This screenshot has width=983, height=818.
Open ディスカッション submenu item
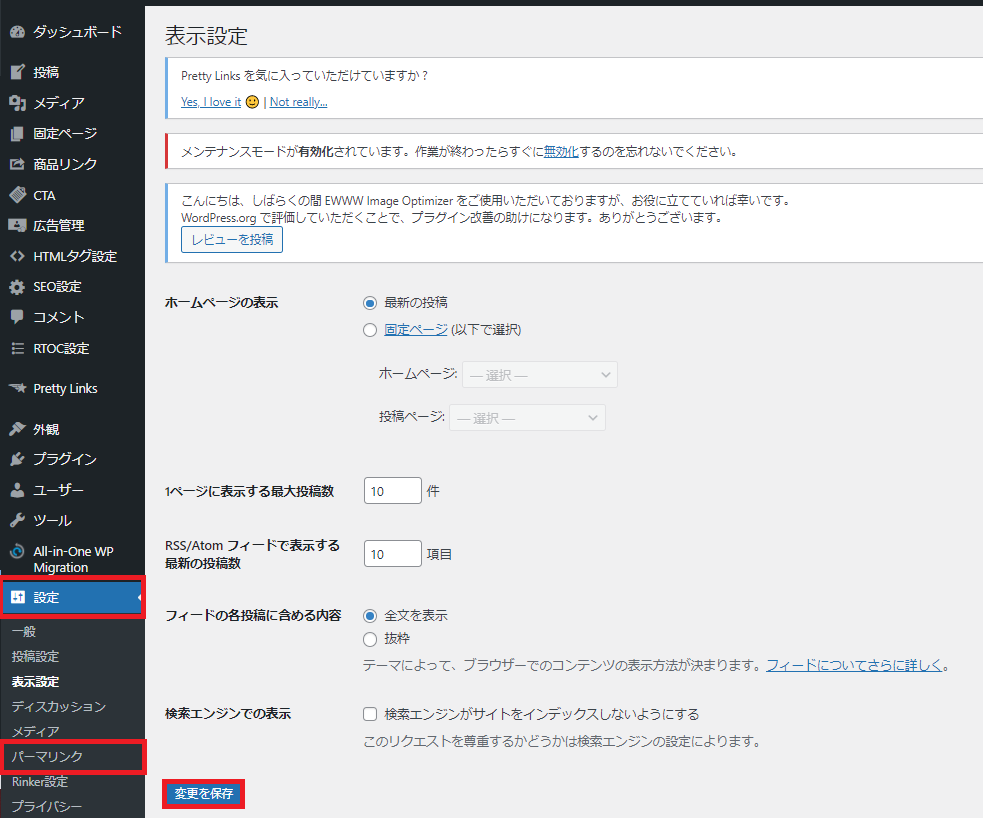(x=59, y=706)
